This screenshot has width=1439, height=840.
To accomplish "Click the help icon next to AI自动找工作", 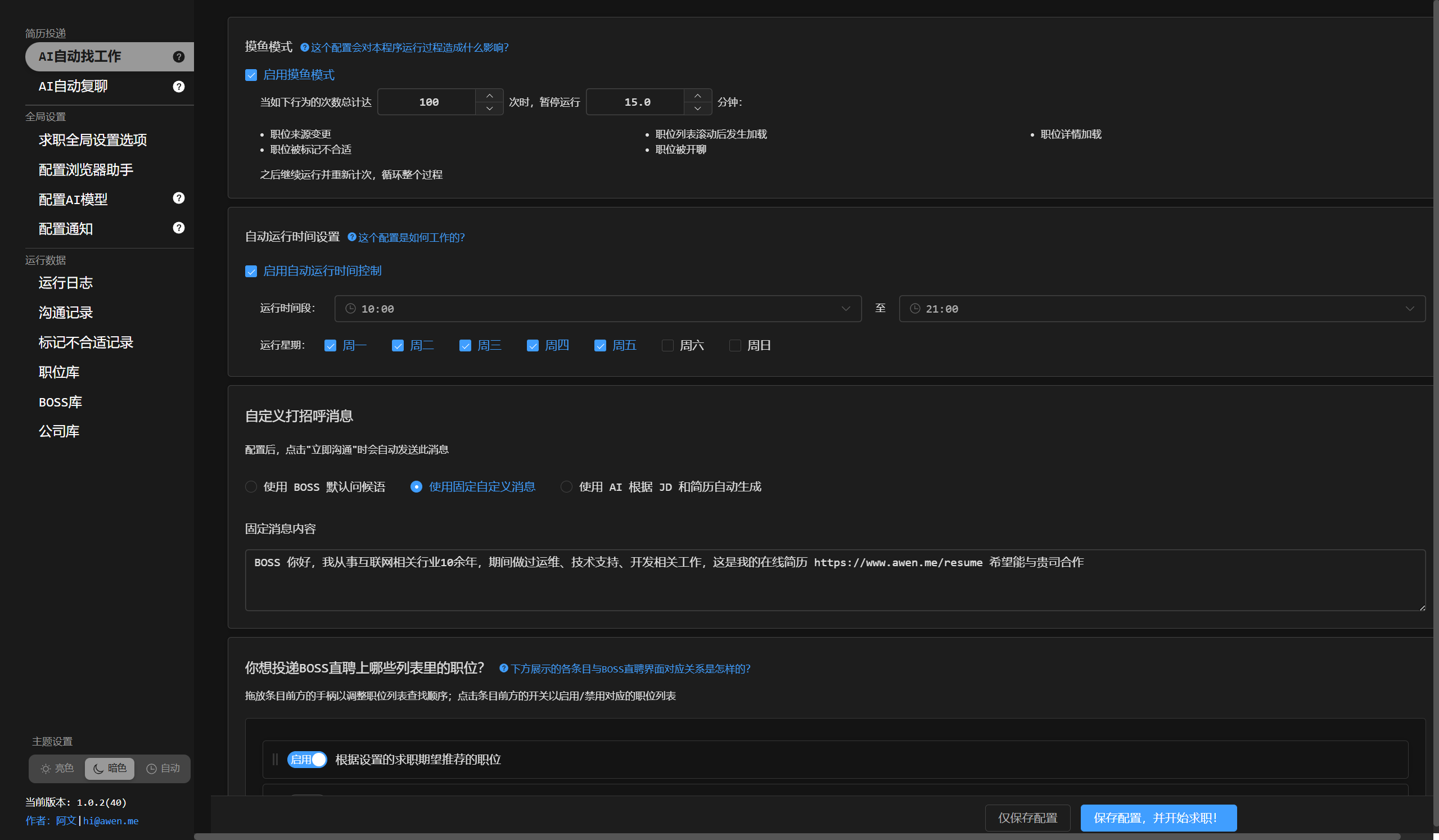I will pos(178,57).
